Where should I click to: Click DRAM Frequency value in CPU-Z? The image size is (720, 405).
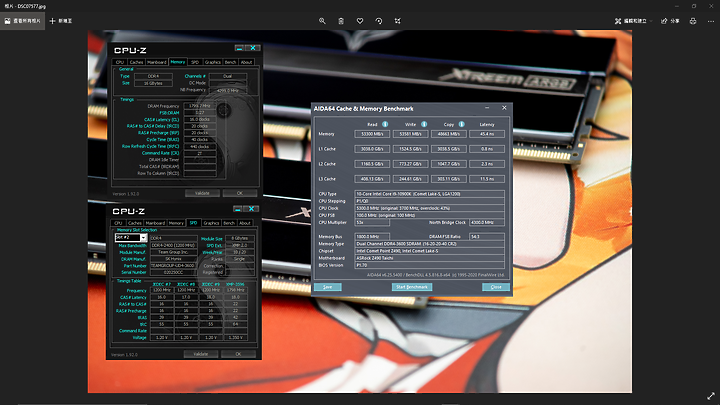pyautogui.click(x=200, y=106)
